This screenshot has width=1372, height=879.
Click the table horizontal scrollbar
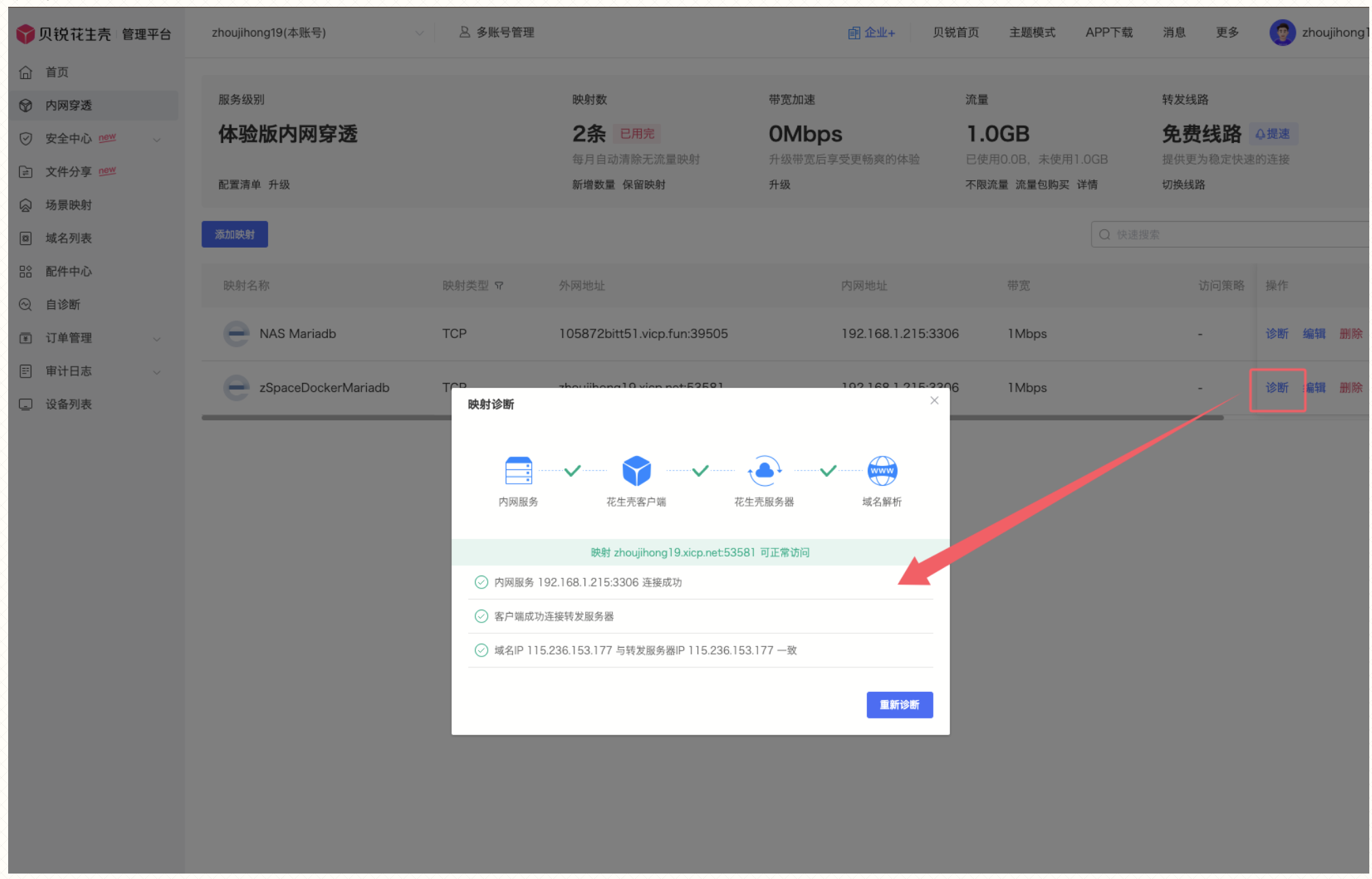pyautogui.click(x=713, y=418)
